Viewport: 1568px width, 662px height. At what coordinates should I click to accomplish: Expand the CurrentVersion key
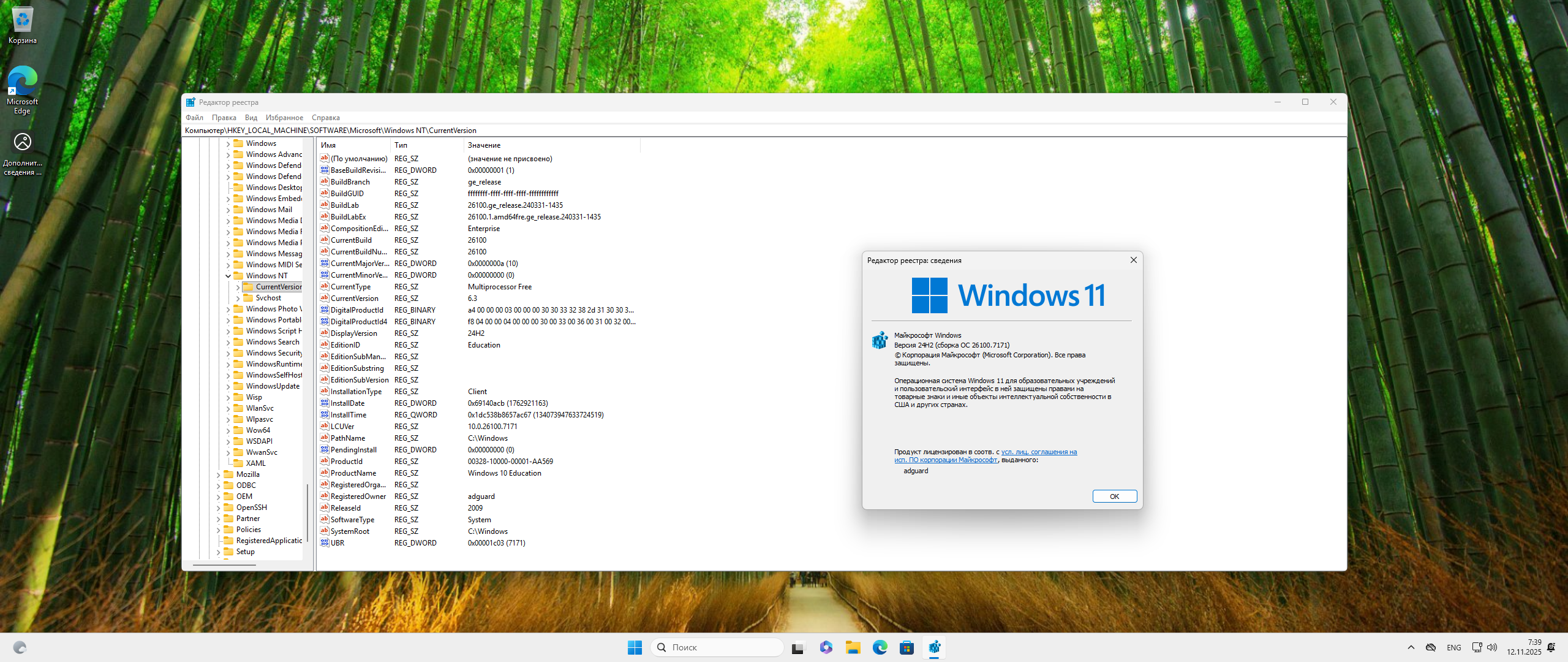pyautogui.click(x=238, y=287)
